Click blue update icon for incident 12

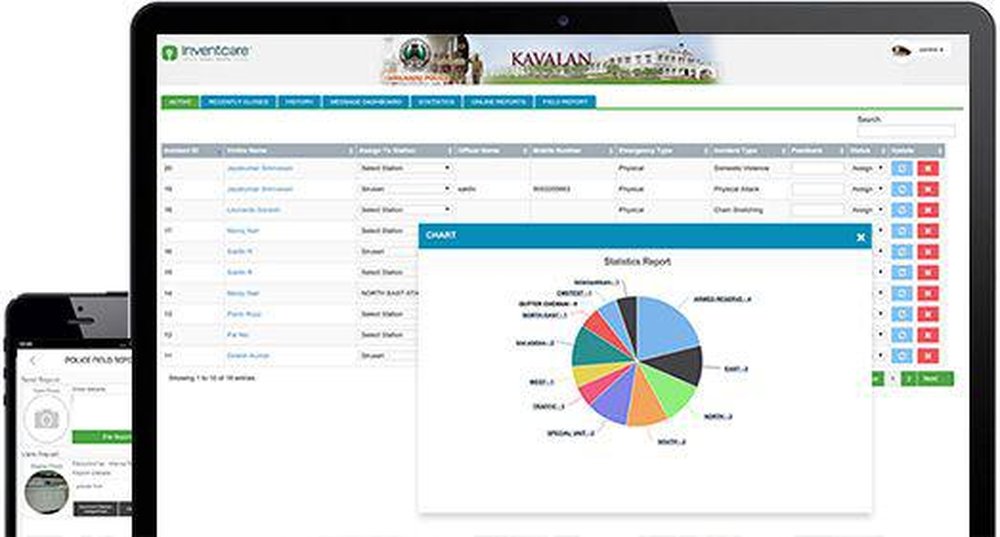[901, 335]
